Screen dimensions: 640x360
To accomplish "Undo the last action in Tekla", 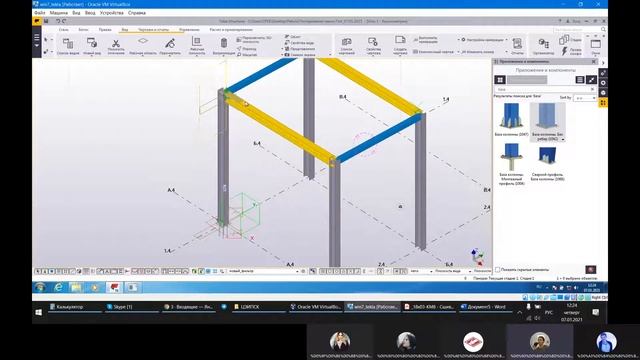I will pos(58,21).
